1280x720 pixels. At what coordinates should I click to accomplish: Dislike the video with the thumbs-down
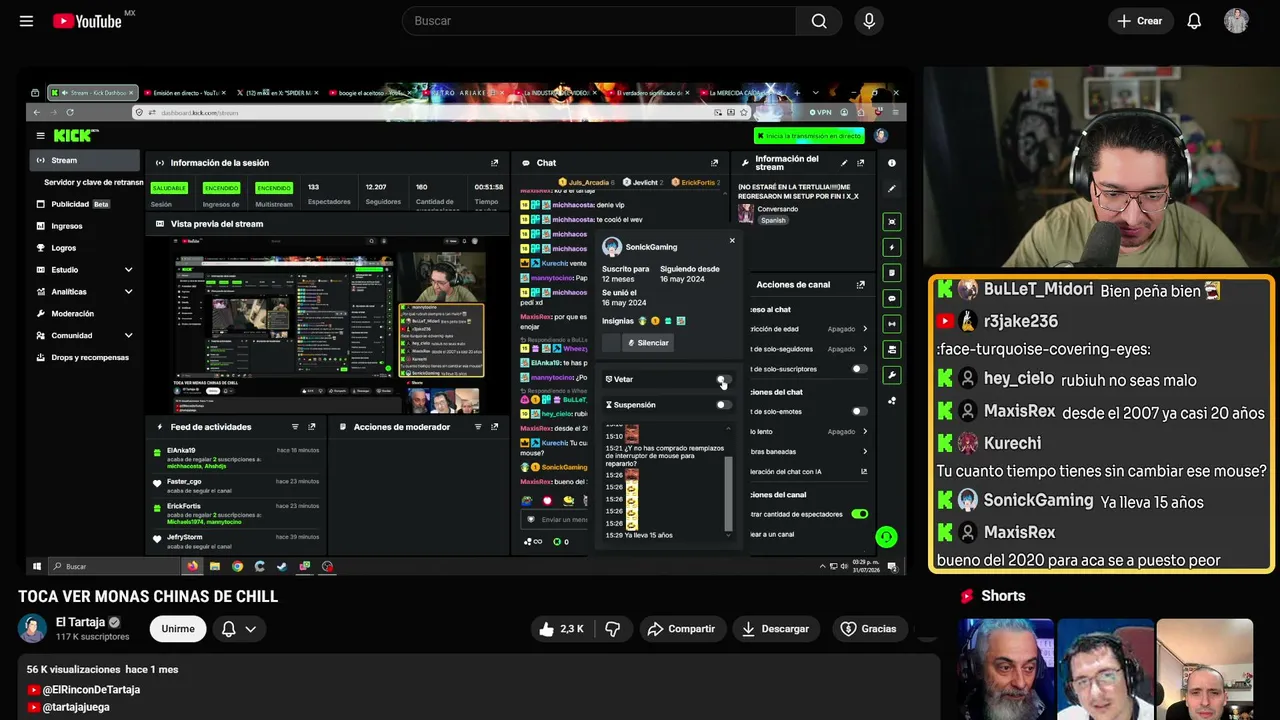[x=613, y=629]
